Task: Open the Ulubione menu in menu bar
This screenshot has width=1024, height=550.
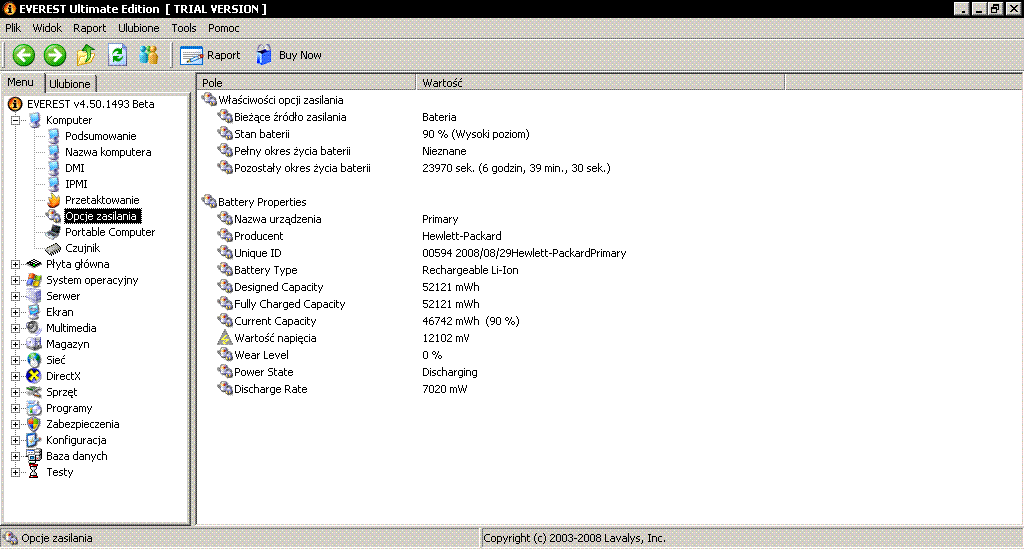Action: (138, 28)
